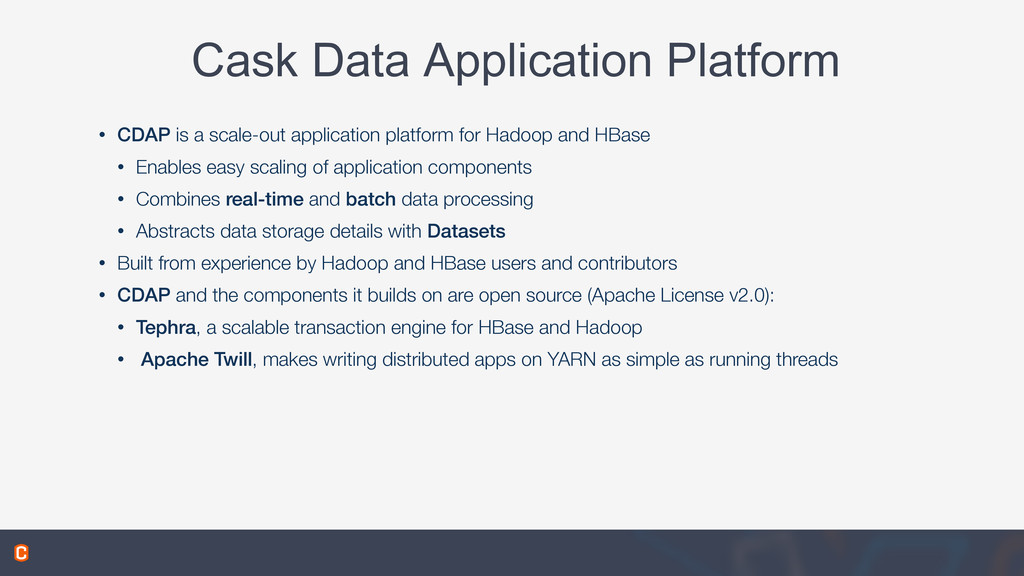Click 'Abstracts data storage details with'
This screenshot has width=1024, height=576.
click(x=278, y=231)
